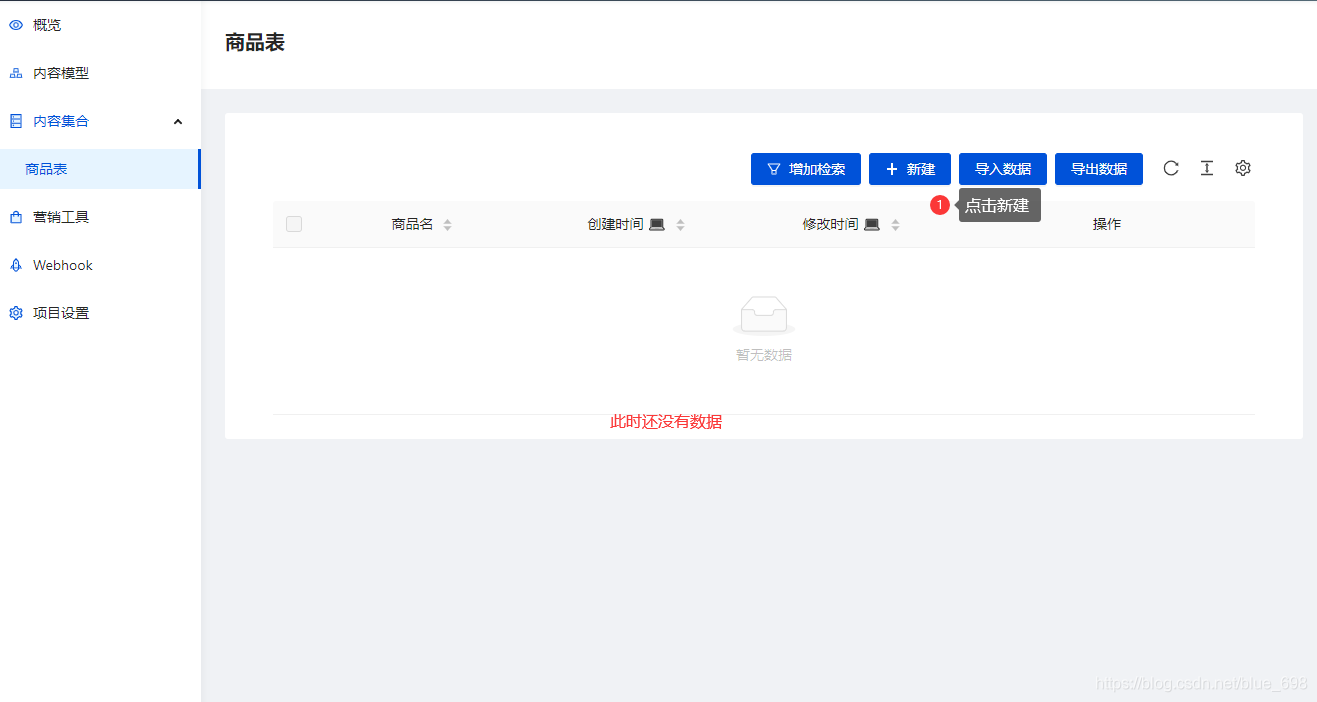Viewport: 1317px width, 702px height.
Task: Change row density with column-height icon
Action: click(x=1207, y=168)
